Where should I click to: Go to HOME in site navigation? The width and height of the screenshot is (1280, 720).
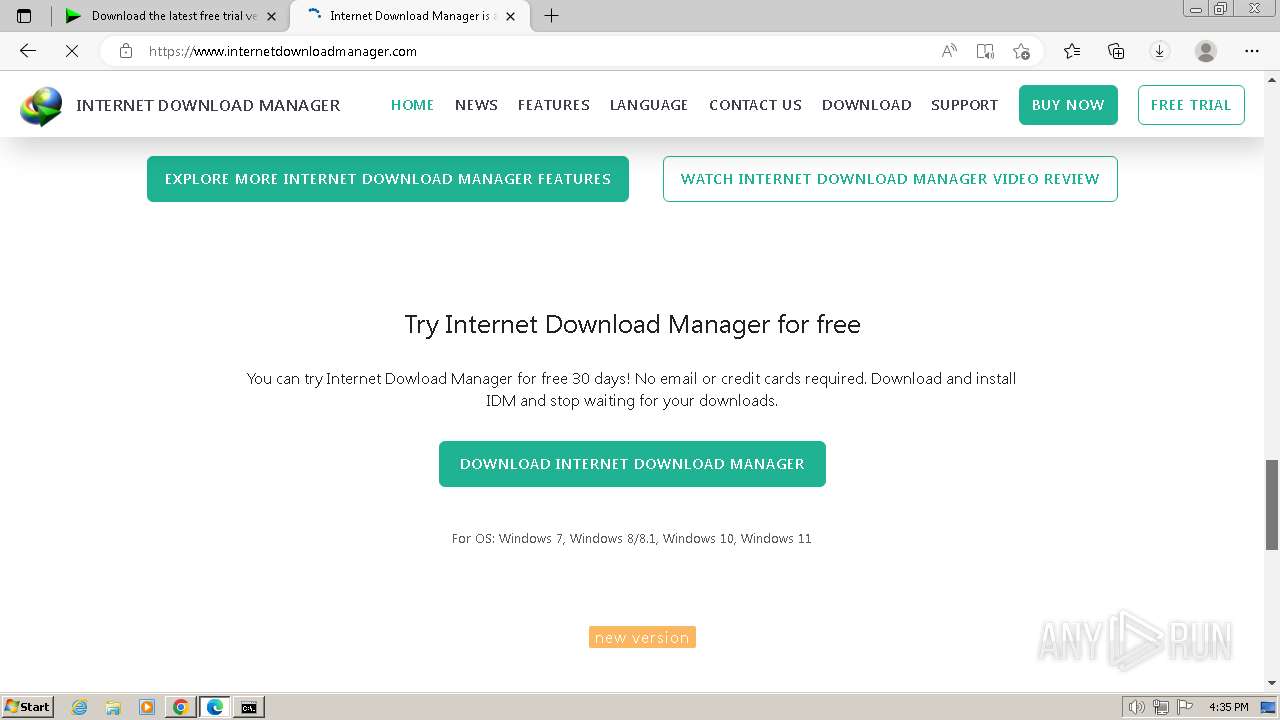[x=412, y=105]
